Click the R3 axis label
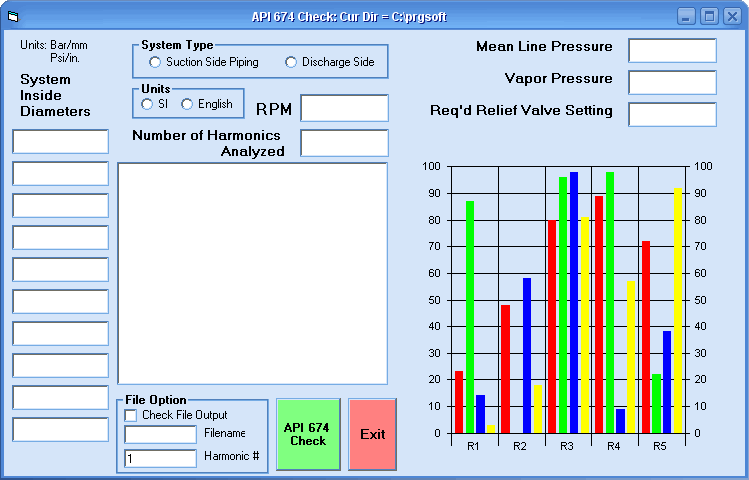 pyautogui.click(x=567, y=446)
